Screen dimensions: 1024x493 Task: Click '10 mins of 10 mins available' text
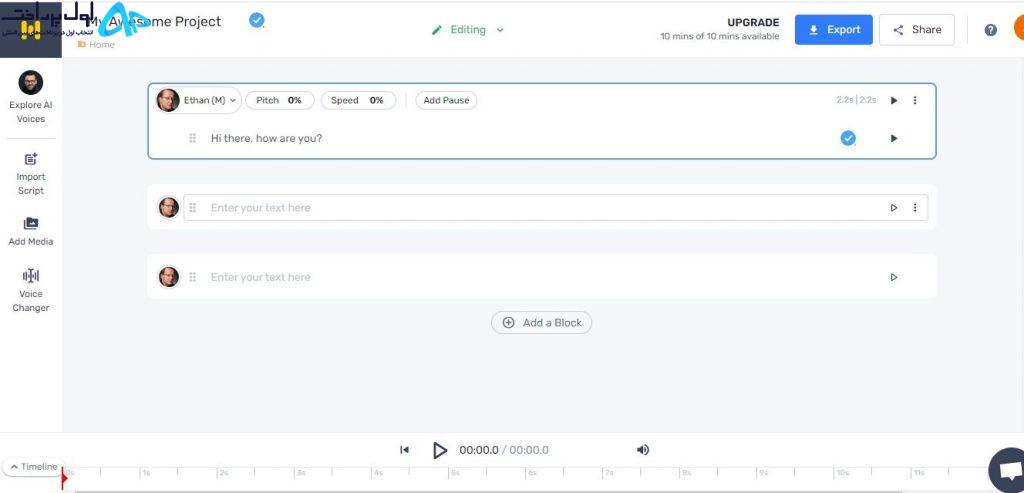(720, 37)
